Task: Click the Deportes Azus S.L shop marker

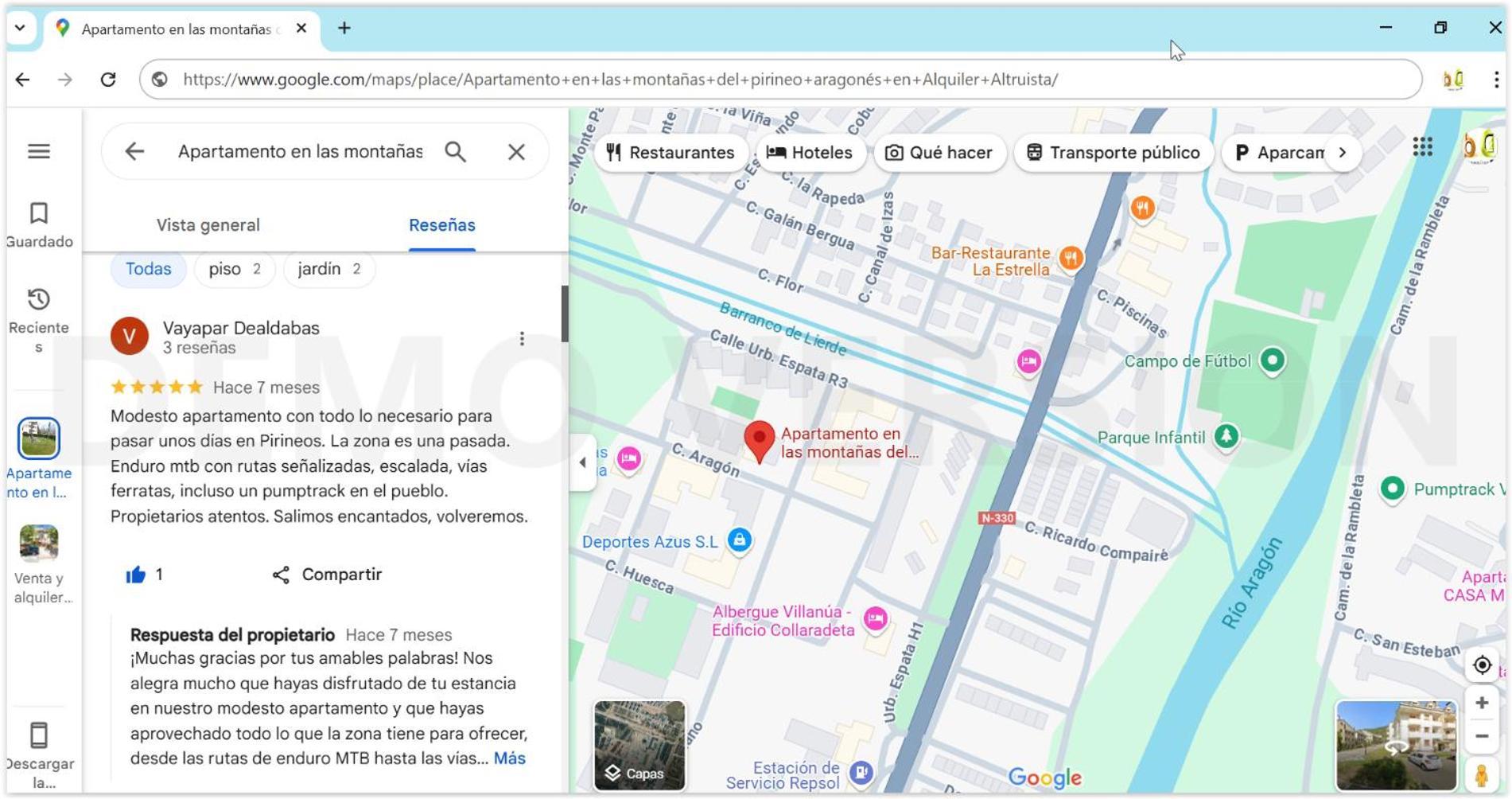Action: (740, 541)
